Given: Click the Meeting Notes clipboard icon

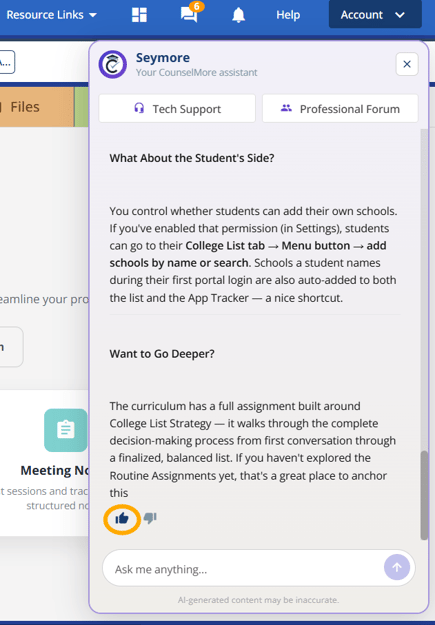Looking at the screenshot, I should 66,430.
